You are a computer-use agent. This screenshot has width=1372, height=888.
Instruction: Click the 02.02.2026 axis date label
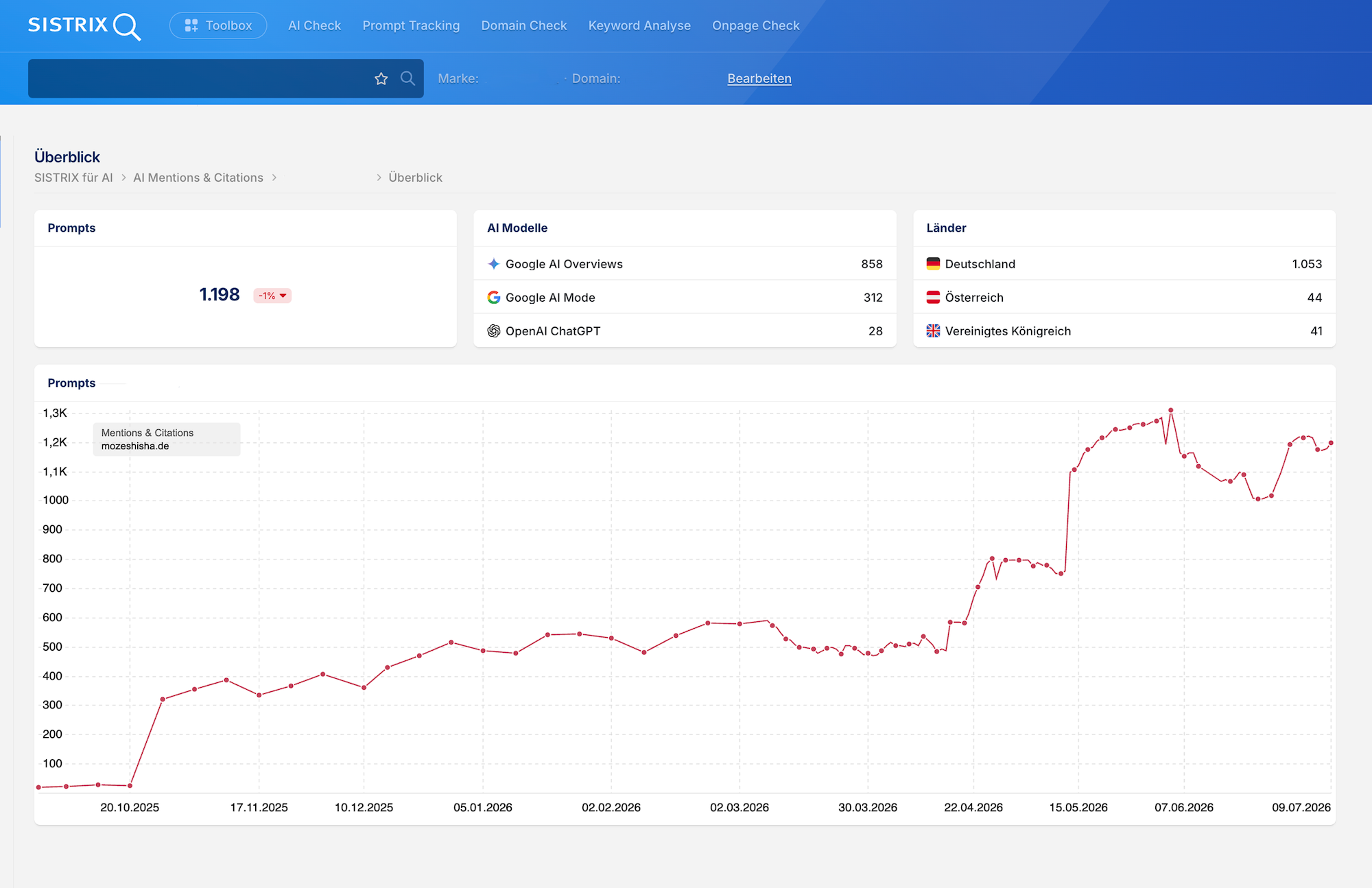611,808
